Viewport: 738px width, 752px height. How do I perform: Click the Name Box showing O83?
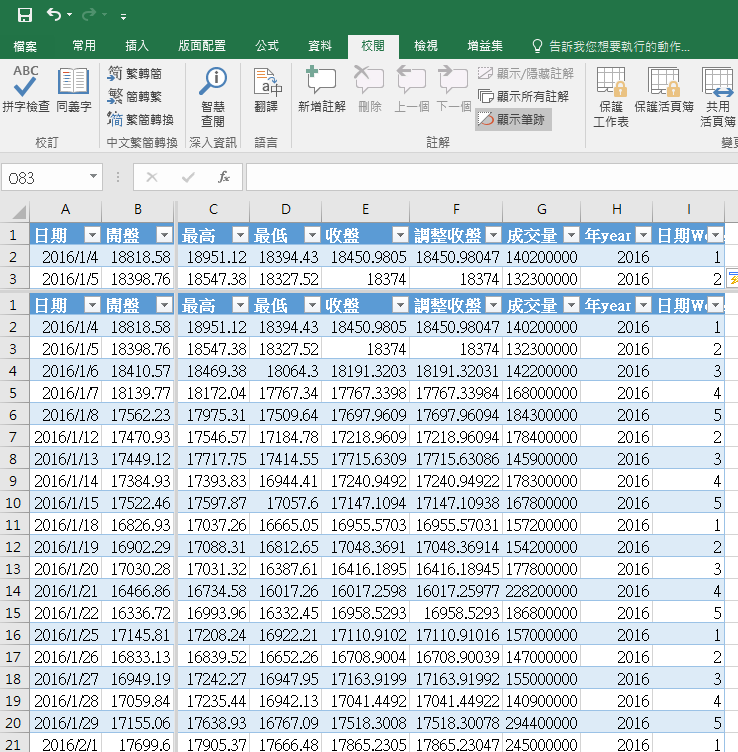pos(44,178)
